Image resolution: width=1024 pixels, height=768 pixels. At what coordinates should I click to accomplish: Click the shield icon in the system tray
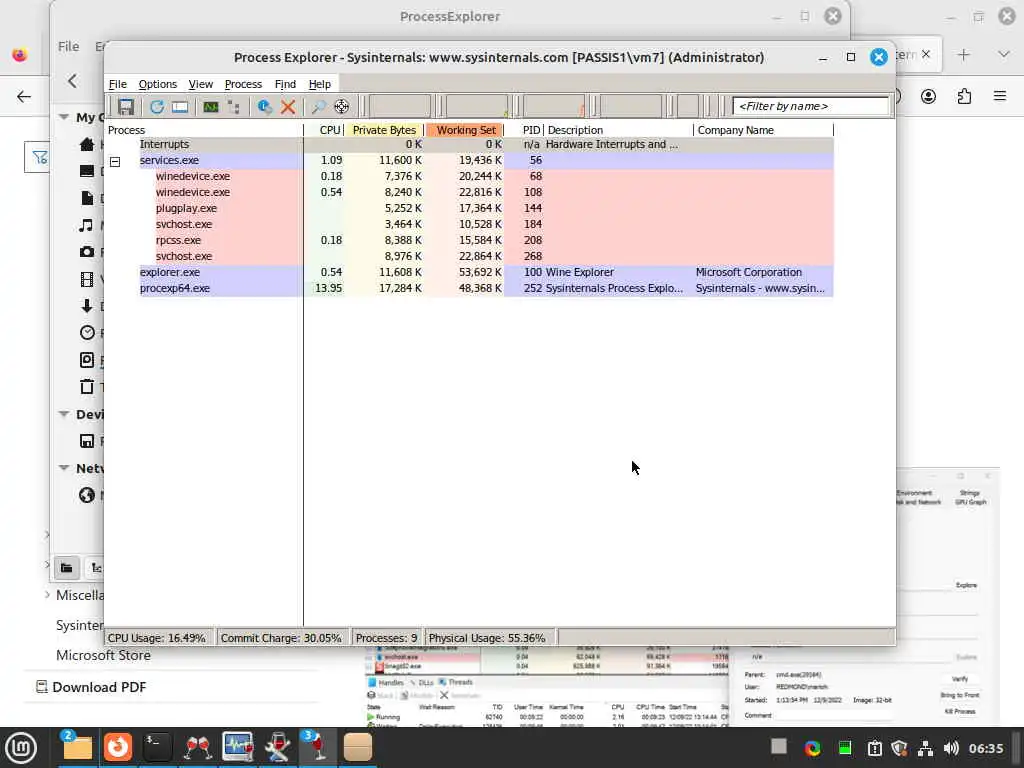[899, 748]
